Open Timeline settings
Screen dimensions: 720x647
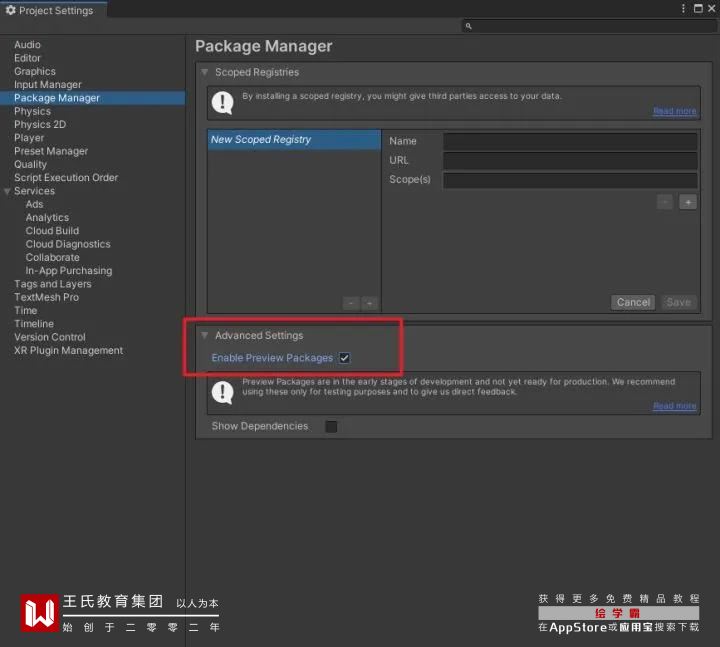tap(34, 324)
